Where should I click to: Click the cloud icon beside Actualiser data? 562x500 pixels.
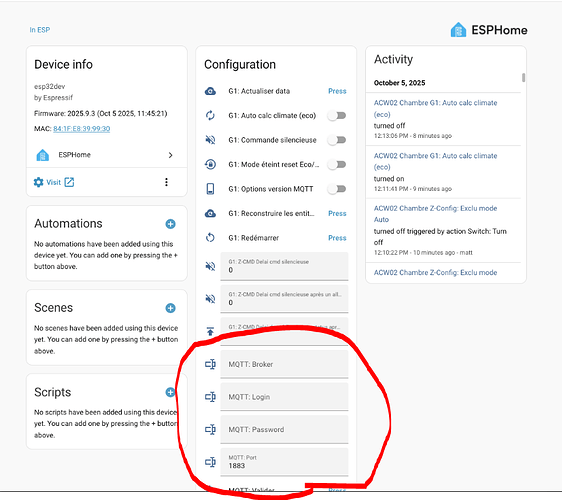pyautogui.click(x=210, y=91)
